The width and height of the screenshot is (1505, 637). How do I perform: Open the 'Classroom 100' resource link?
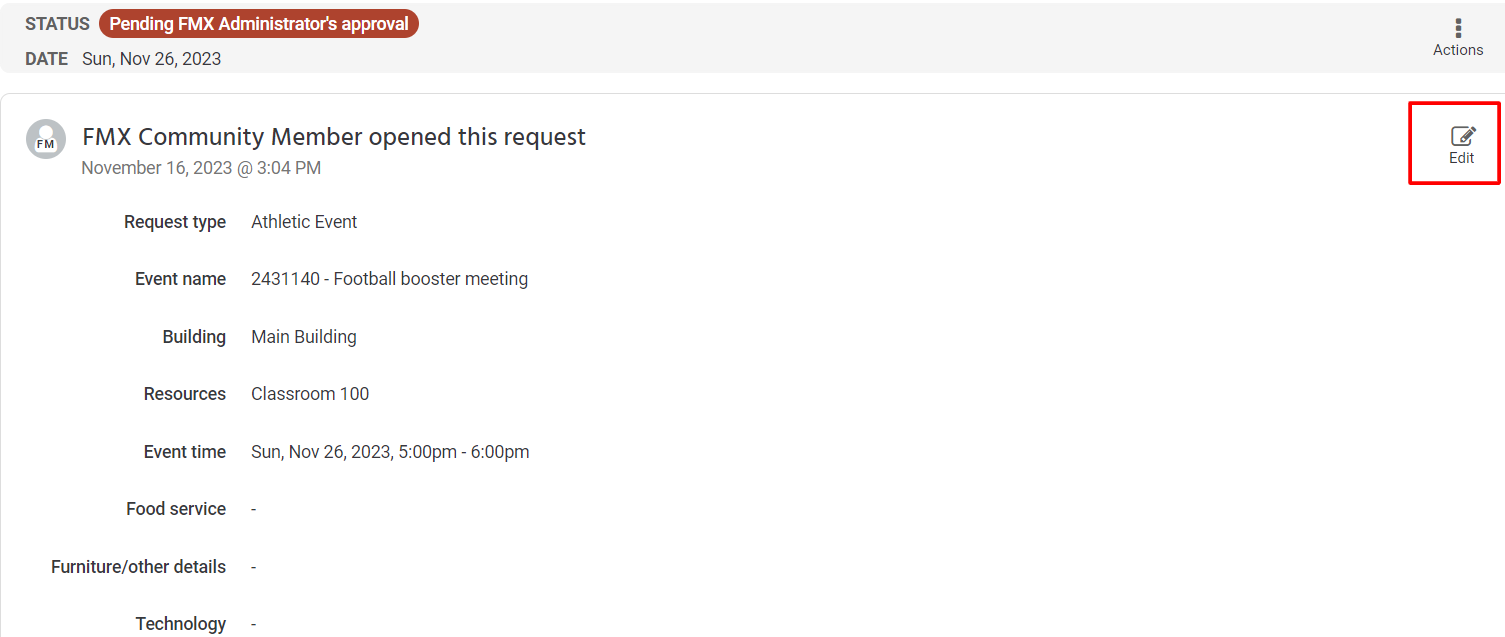pos(310,393)
